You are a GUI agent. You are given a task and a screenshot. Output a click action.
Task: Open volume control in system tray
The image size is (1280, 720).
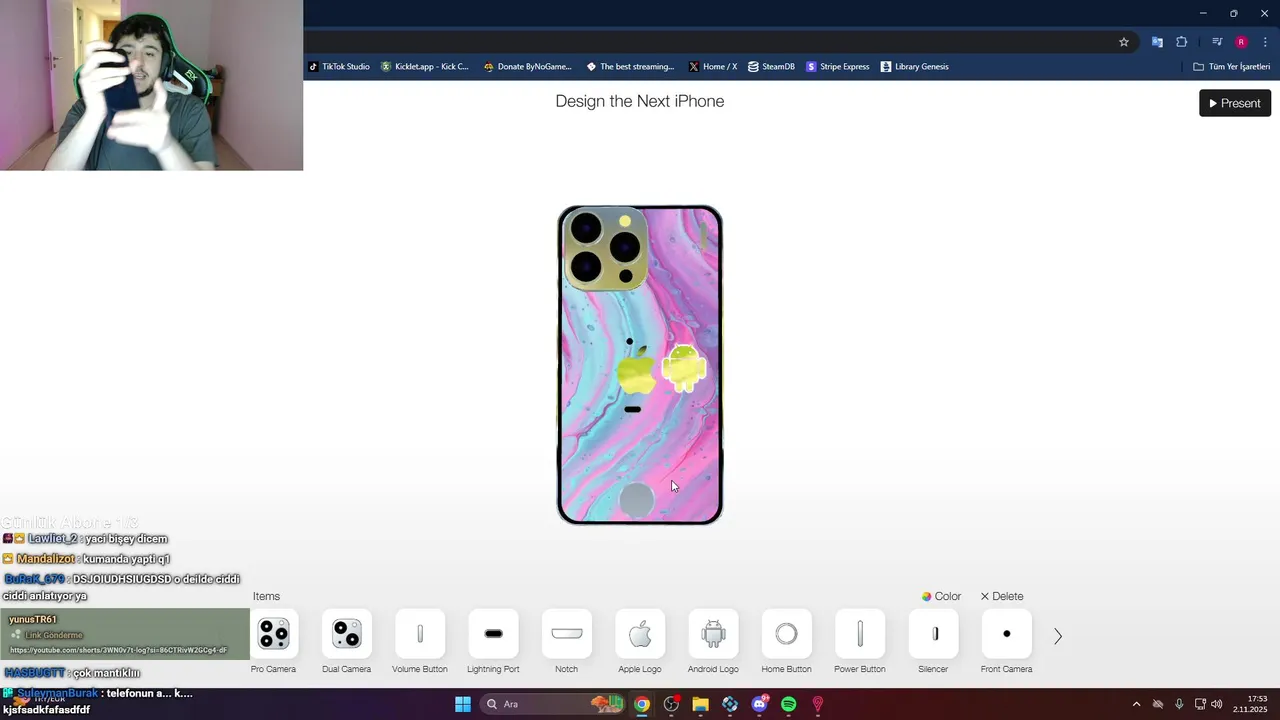(x=1216, y=704)
